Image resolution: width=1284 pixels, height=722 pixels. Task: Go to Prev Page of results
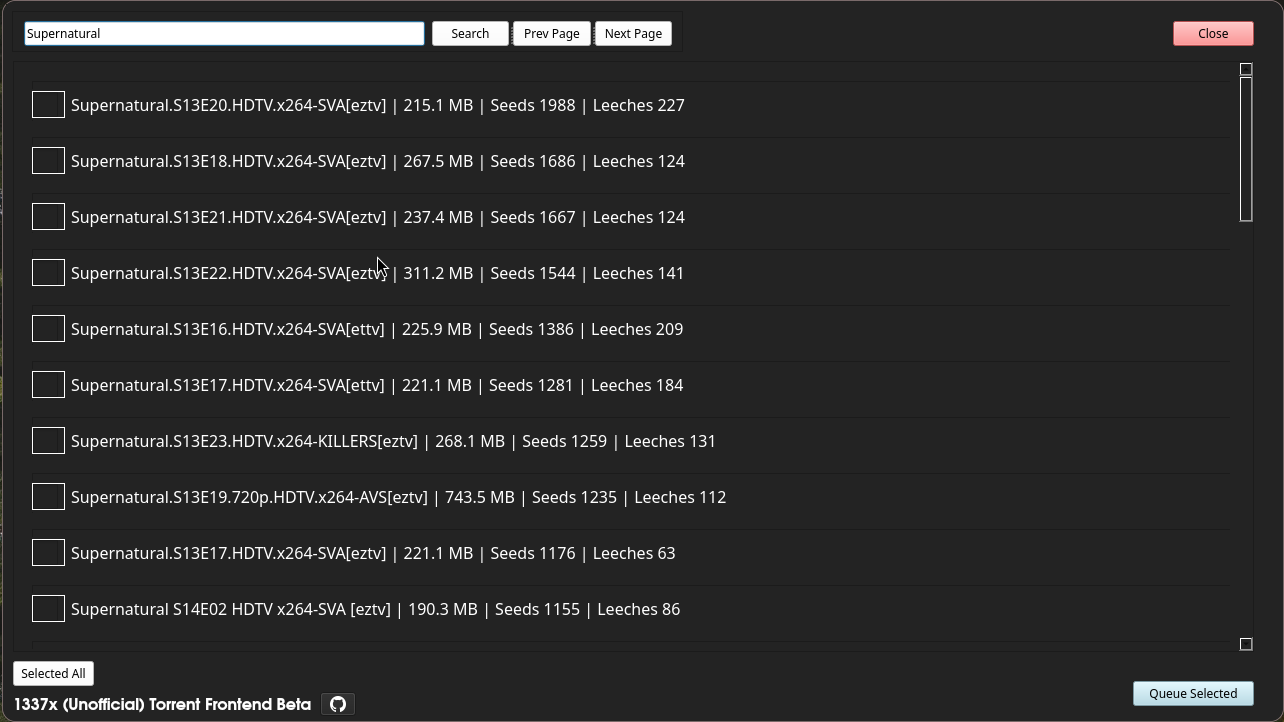[551, 33]
